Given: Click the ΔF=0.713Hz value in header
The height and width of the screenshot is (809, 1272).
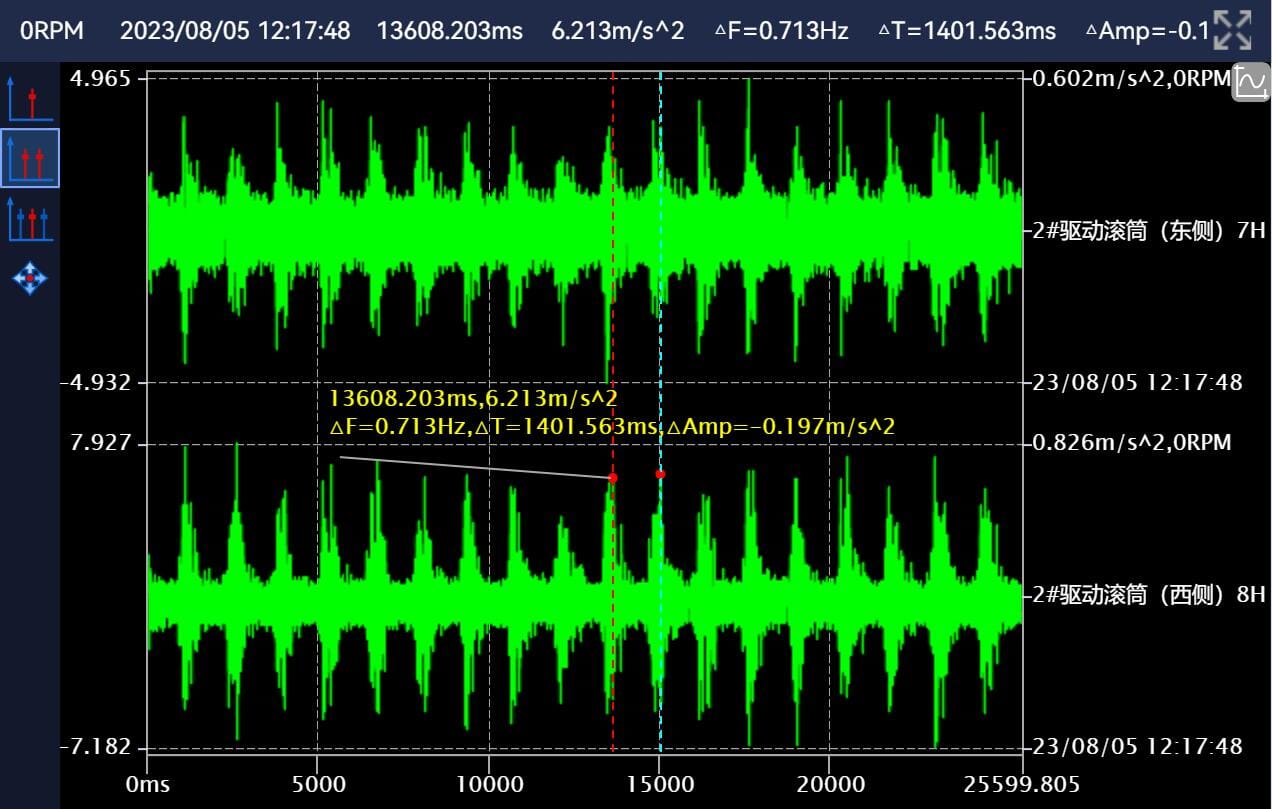Looking at the screenshot, I should click(x=781, y=30).
